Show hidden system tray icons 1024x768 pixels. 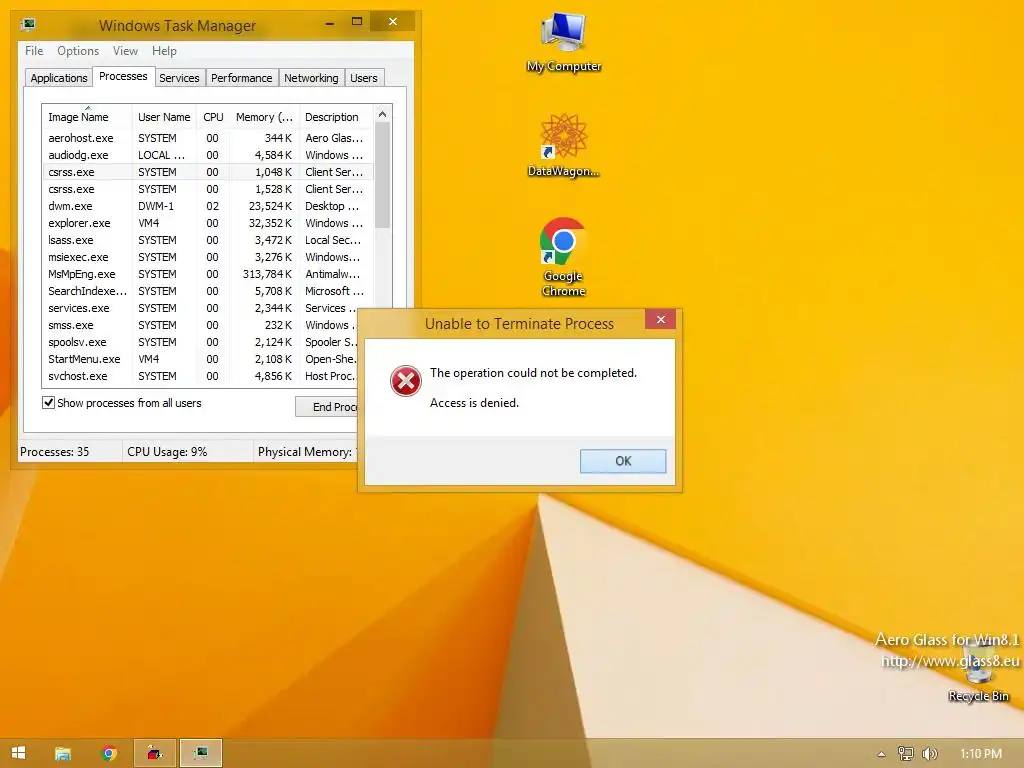881,754
